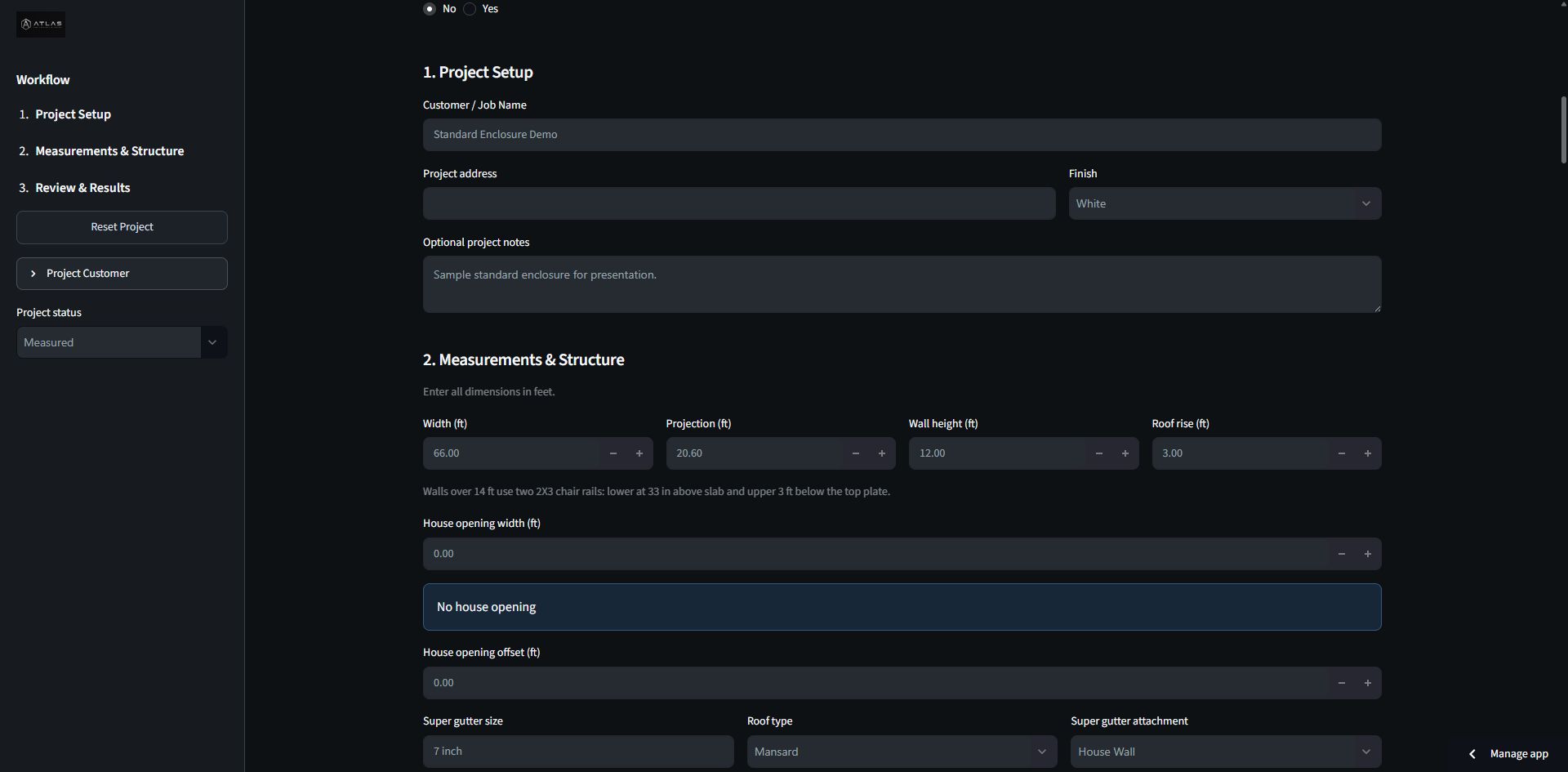Increase House opening width value
This screenshot has width=1568, height=772.
pyautogui.click(x=1368, y=554)
